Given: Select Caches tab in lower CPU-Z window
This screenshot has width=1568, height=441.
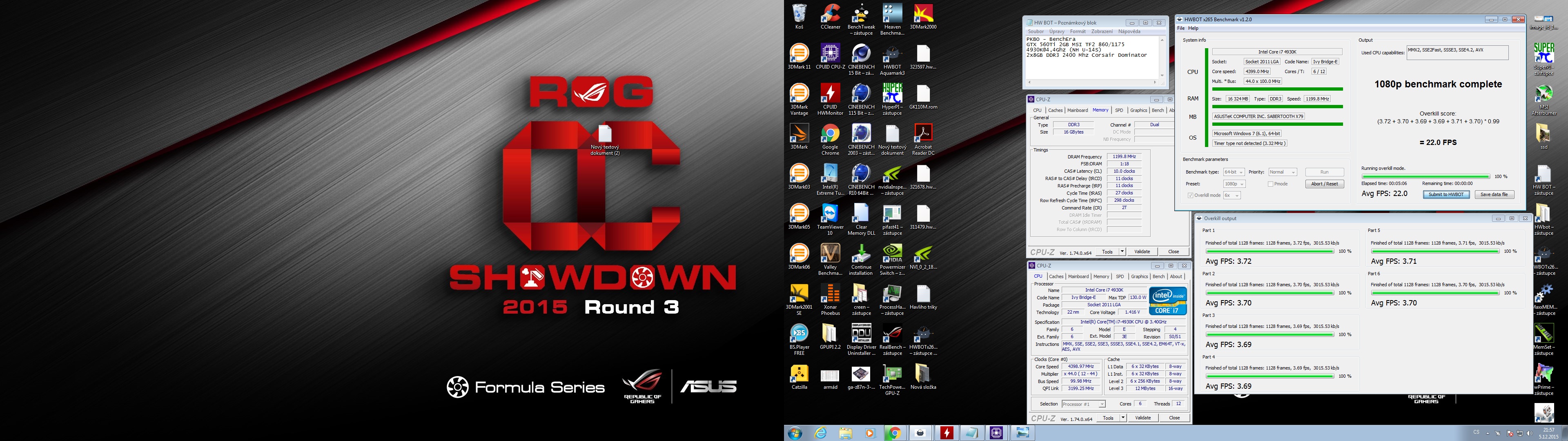Looking at the screenshot, I should coord(1056,276).
